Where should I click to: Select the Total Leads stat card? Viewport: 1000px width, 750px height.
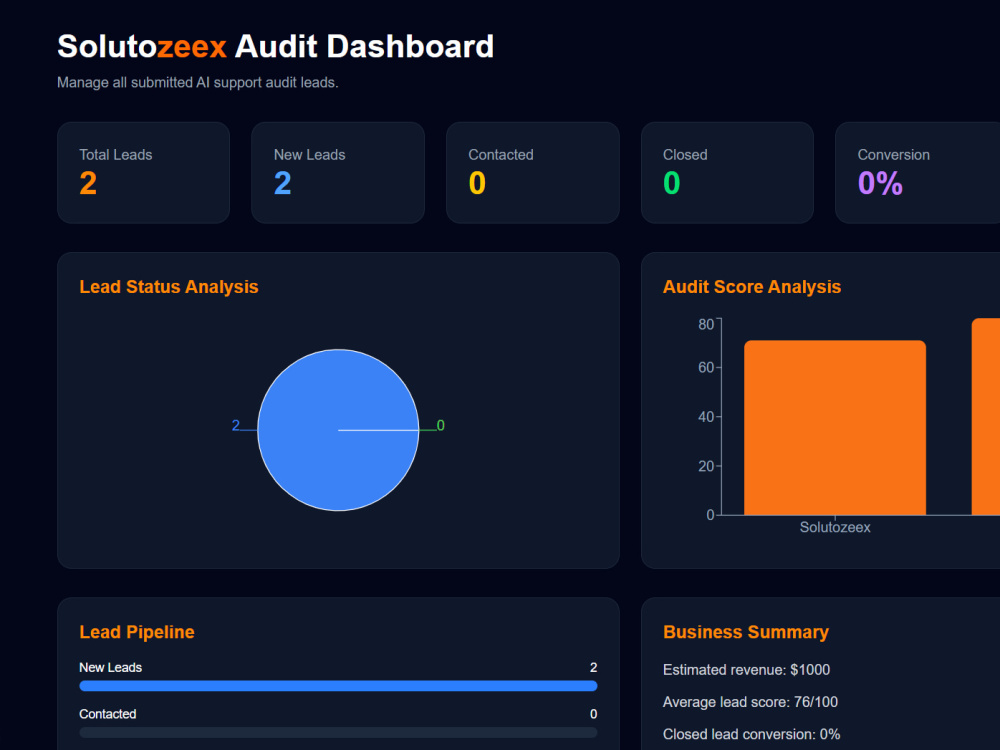point(143,173)
